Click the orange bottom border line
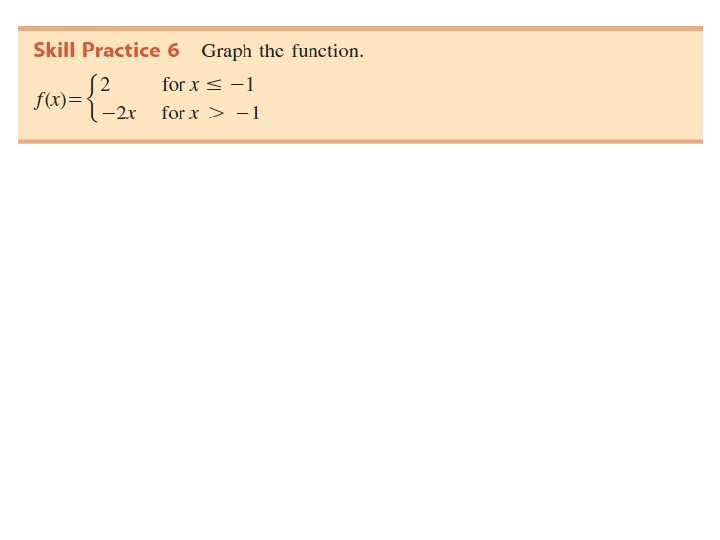This screenshot has width=720, height=540. tap(360, 141)
